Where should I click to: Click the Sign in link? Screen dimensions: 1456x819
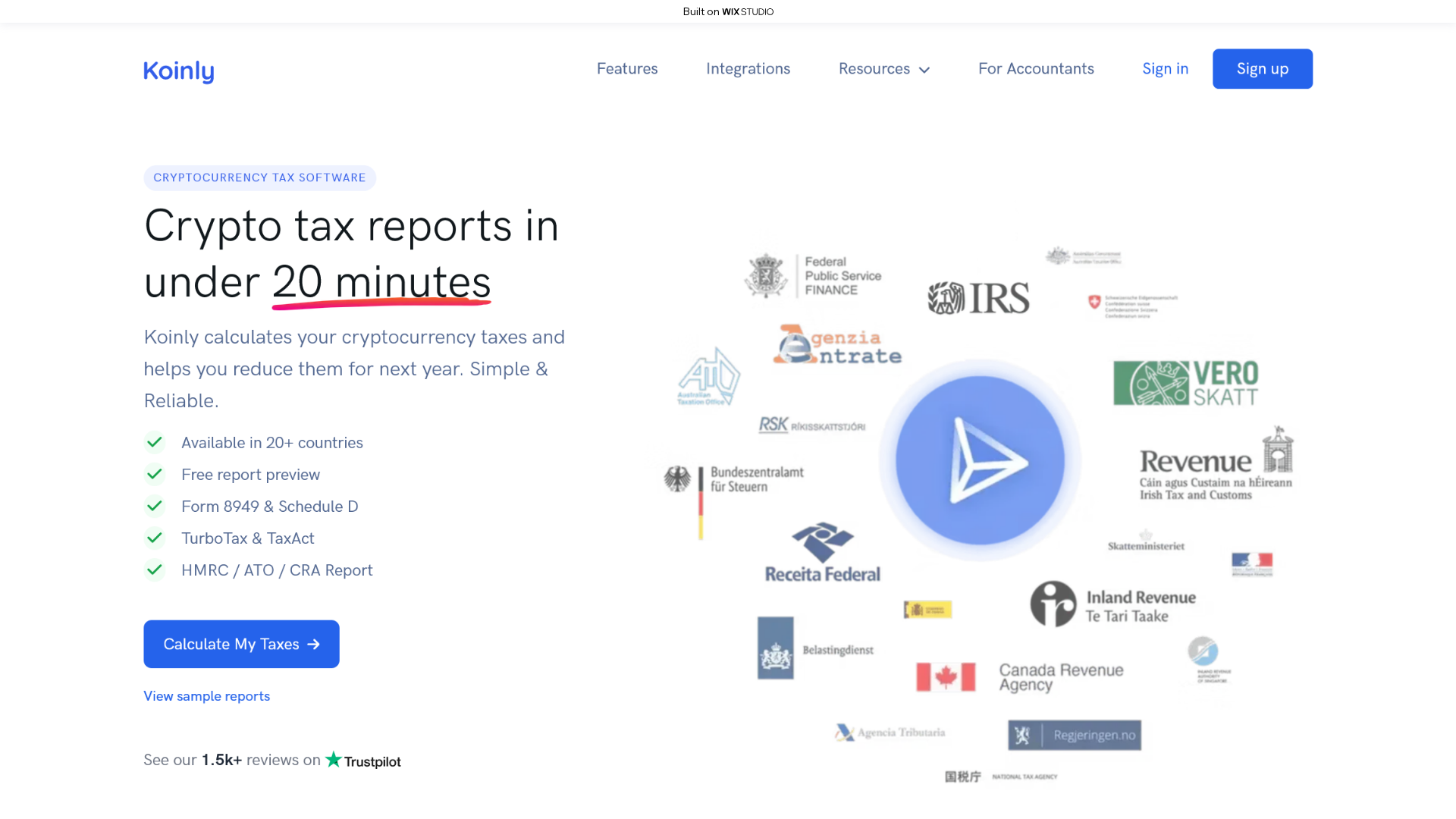coord(1165,69)
